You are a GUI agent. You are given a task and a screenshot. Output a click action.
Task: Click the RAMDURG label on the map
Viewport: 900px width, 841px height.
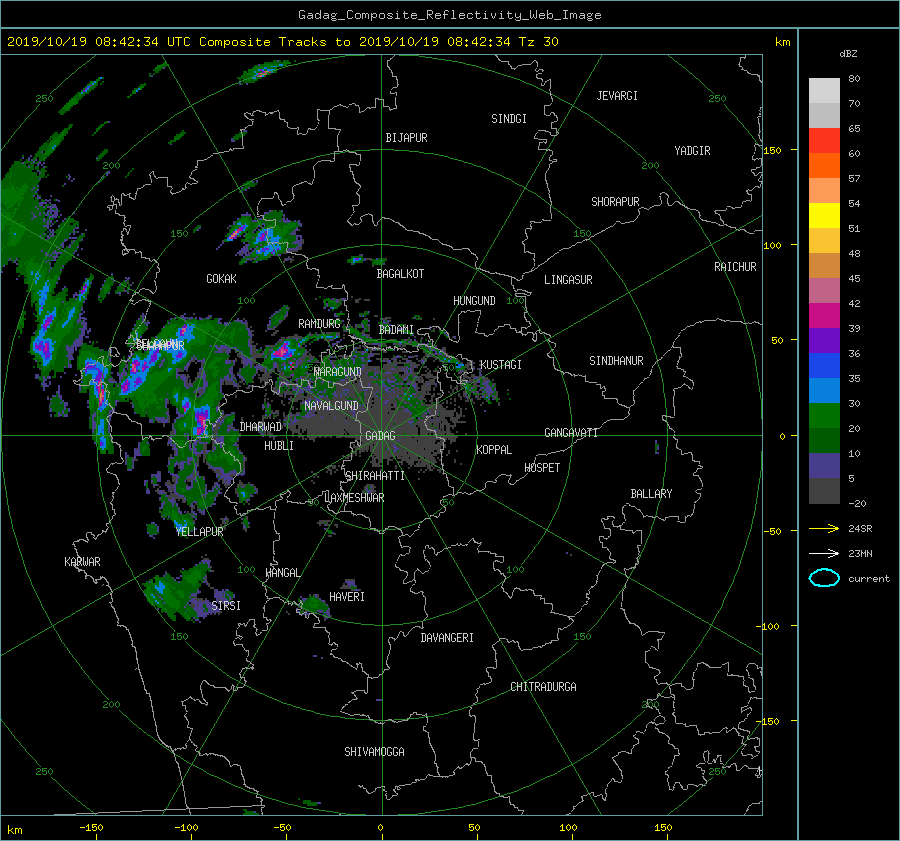pyautogui.click(x=319, y=324)
